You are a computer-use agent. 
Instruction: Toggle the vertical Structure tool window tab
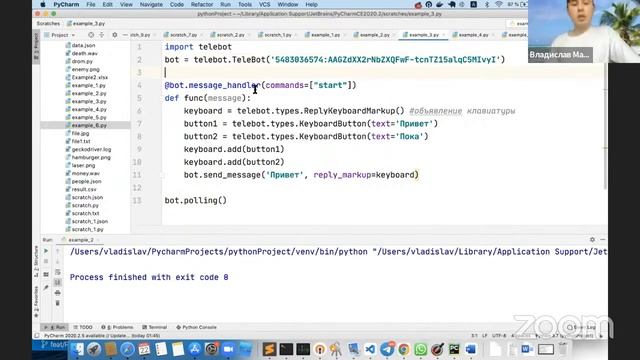point(36,261)
